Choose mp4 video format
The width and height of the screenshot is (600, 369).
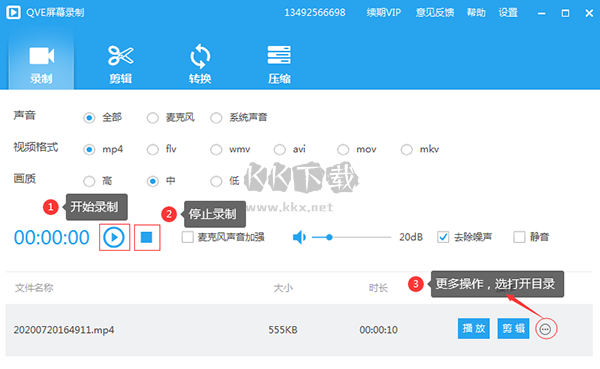pos(89,149)
